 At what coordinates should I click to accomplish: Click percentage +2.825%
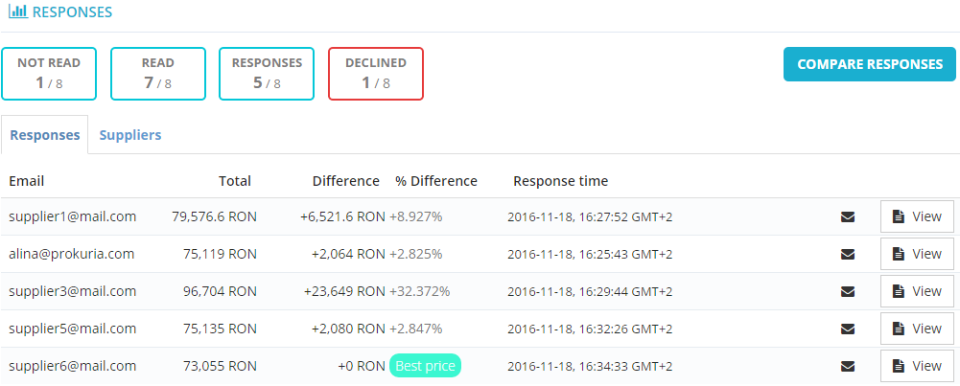pos(416,254)
